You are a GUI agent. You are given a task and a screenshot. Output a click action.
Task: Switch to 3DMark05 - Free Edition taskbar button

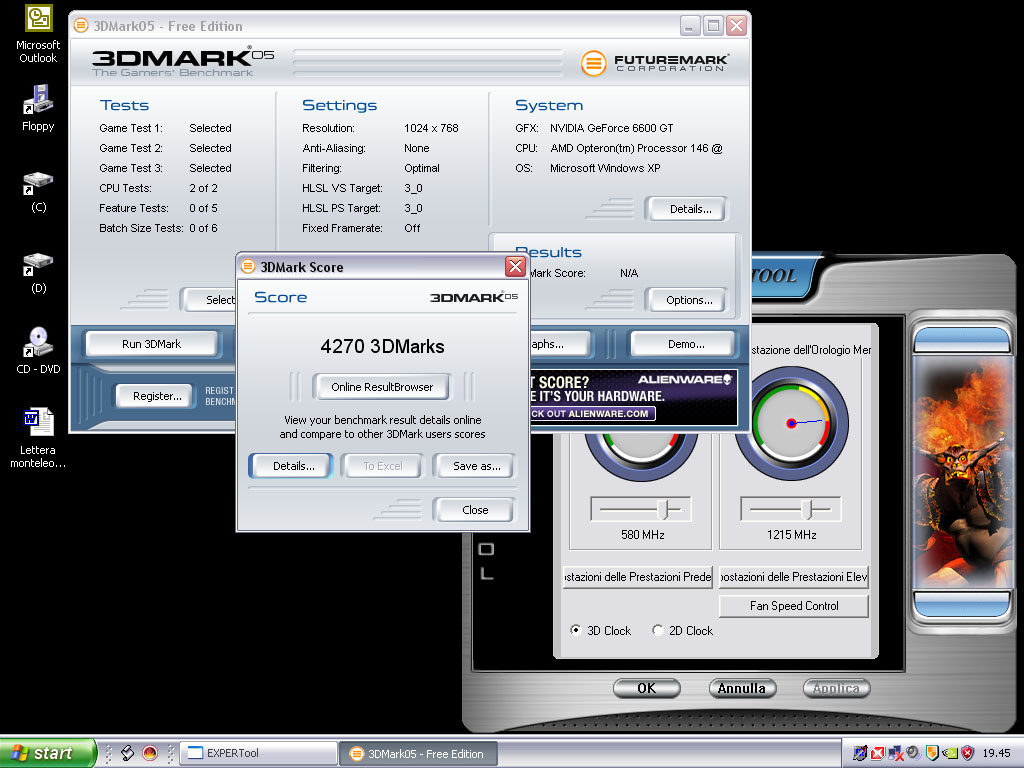point(418,754)
